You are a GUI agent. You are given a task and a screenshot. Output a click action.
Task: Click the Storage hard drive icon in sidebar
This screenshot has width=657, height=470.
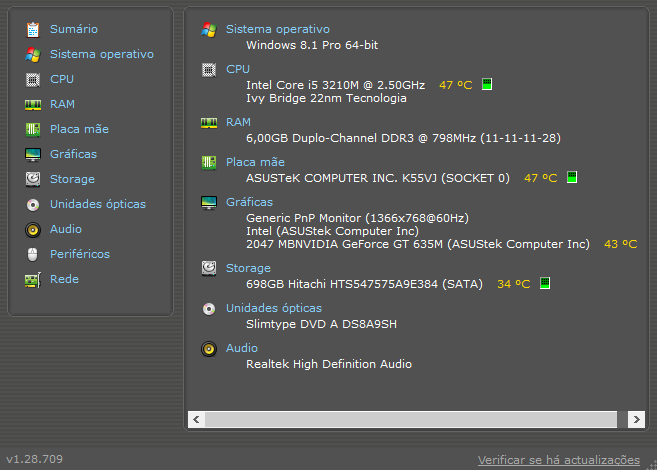pos(33,179)
